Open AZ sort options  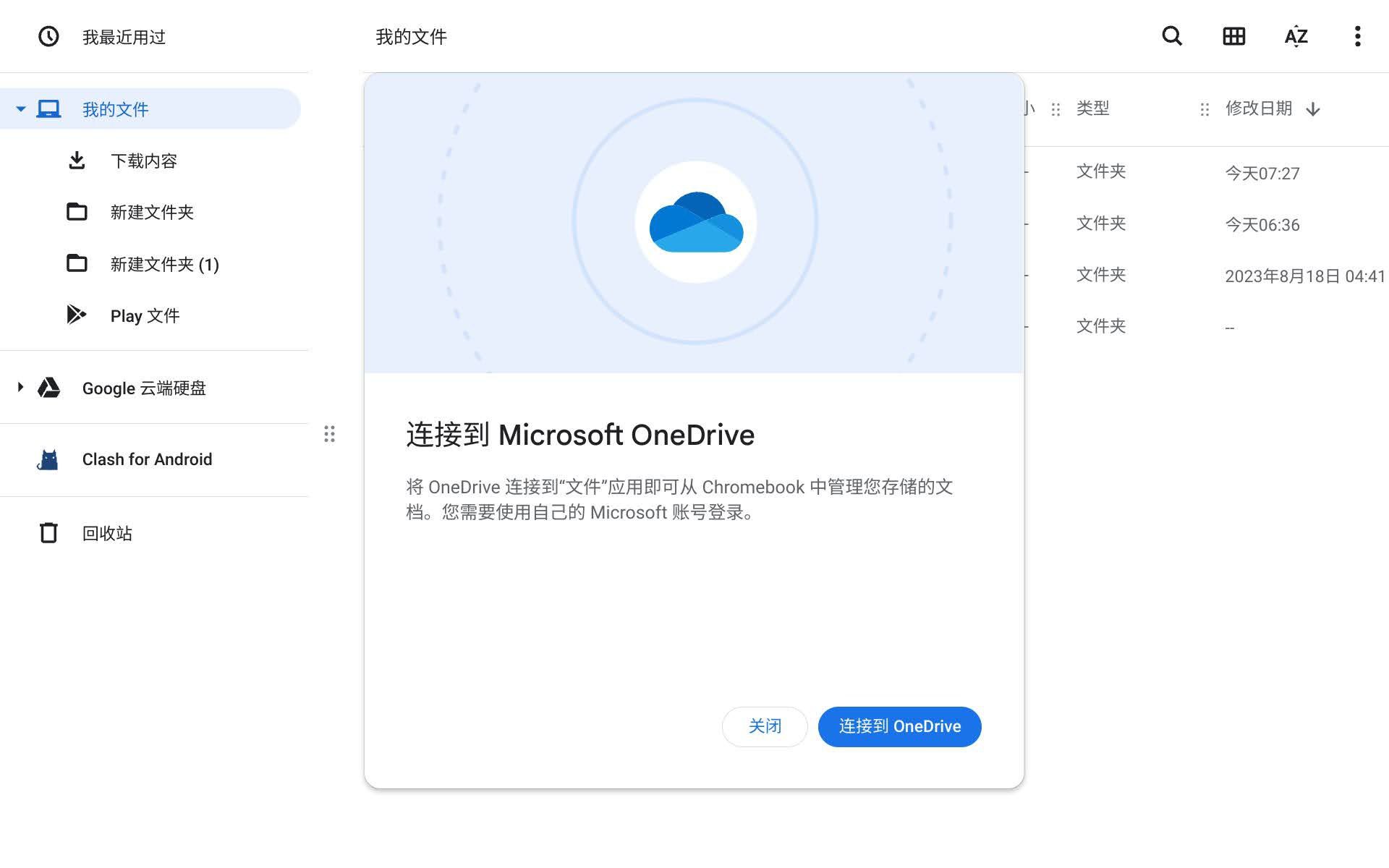1297,36
